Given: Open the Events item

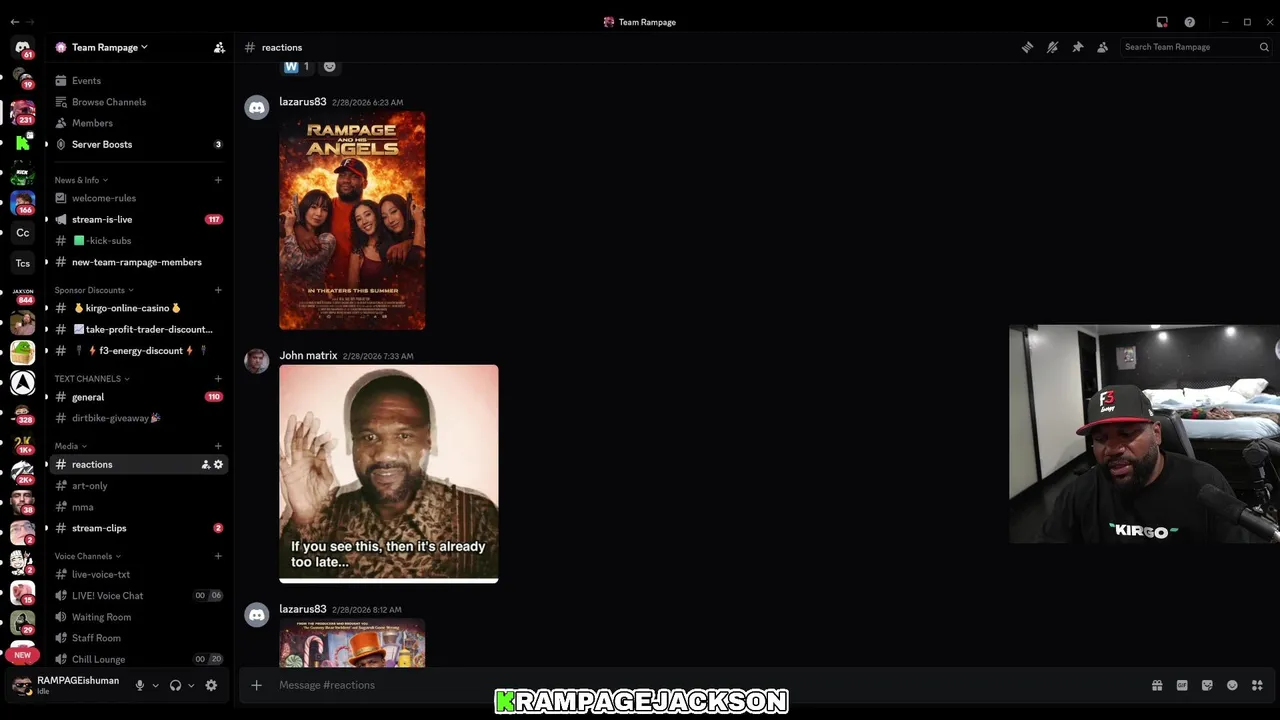Looking at the screenshot, I should (x=138, y=80).
